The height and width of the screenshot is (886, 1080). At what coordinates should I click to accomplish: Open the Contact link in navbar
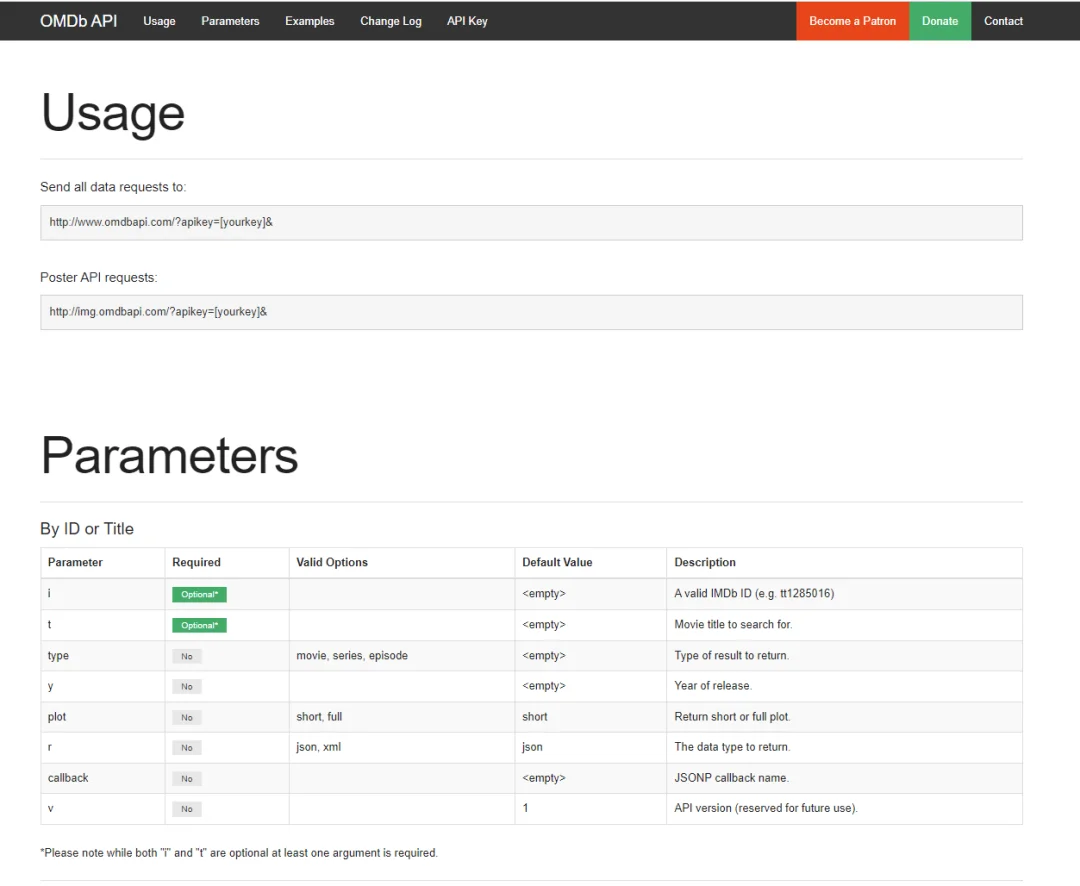click(1003, 21)
